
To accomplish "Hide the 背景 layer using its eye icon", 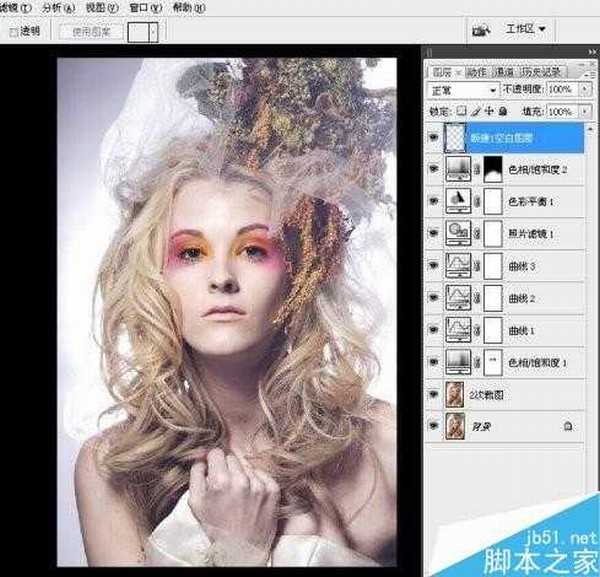I will tap(434, 425).
